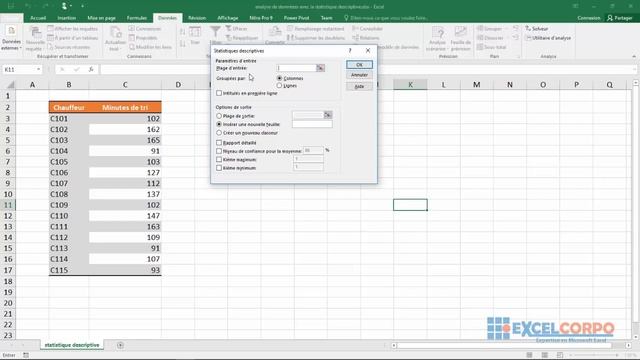Check the Kième maximum checkbox
Image resolution: width=640 pixels, height=360 pixels.
pyautogui.click(x=219, y=160)
